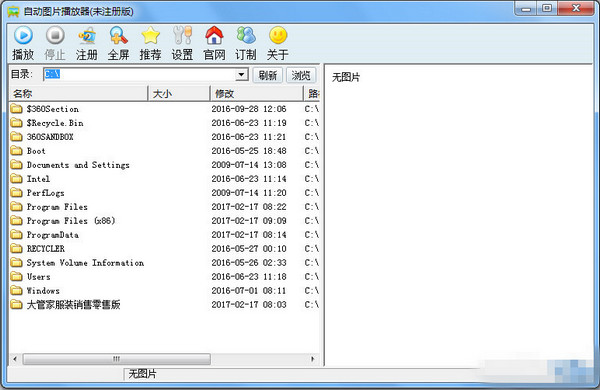Click the app icon in the title bar
This screenshot has width=600, height=390.
coord(13,11)
